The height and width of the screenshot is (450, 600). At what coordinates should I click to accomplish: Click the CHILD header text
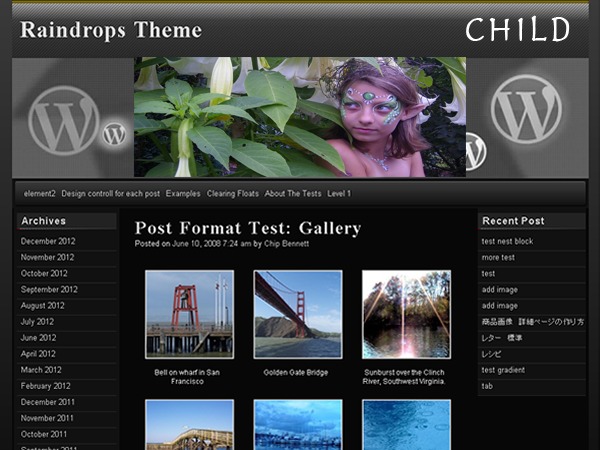pos(517,30)
